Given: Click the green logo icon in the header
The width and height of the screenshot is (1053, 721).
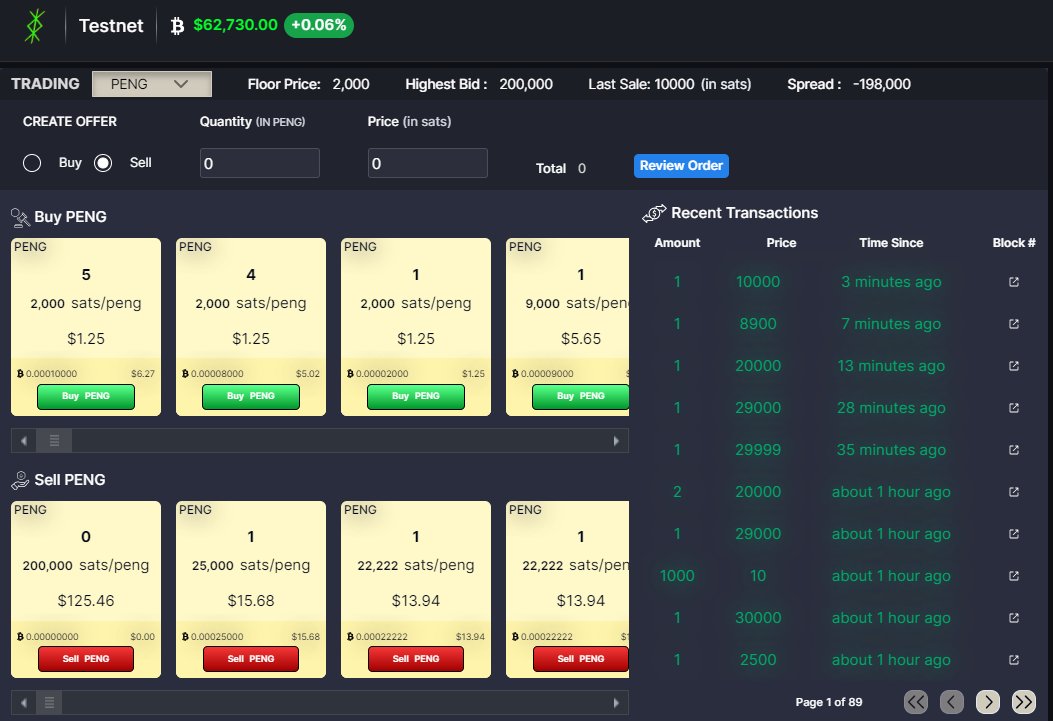Looking at the screenshot, I should (34, 26).
